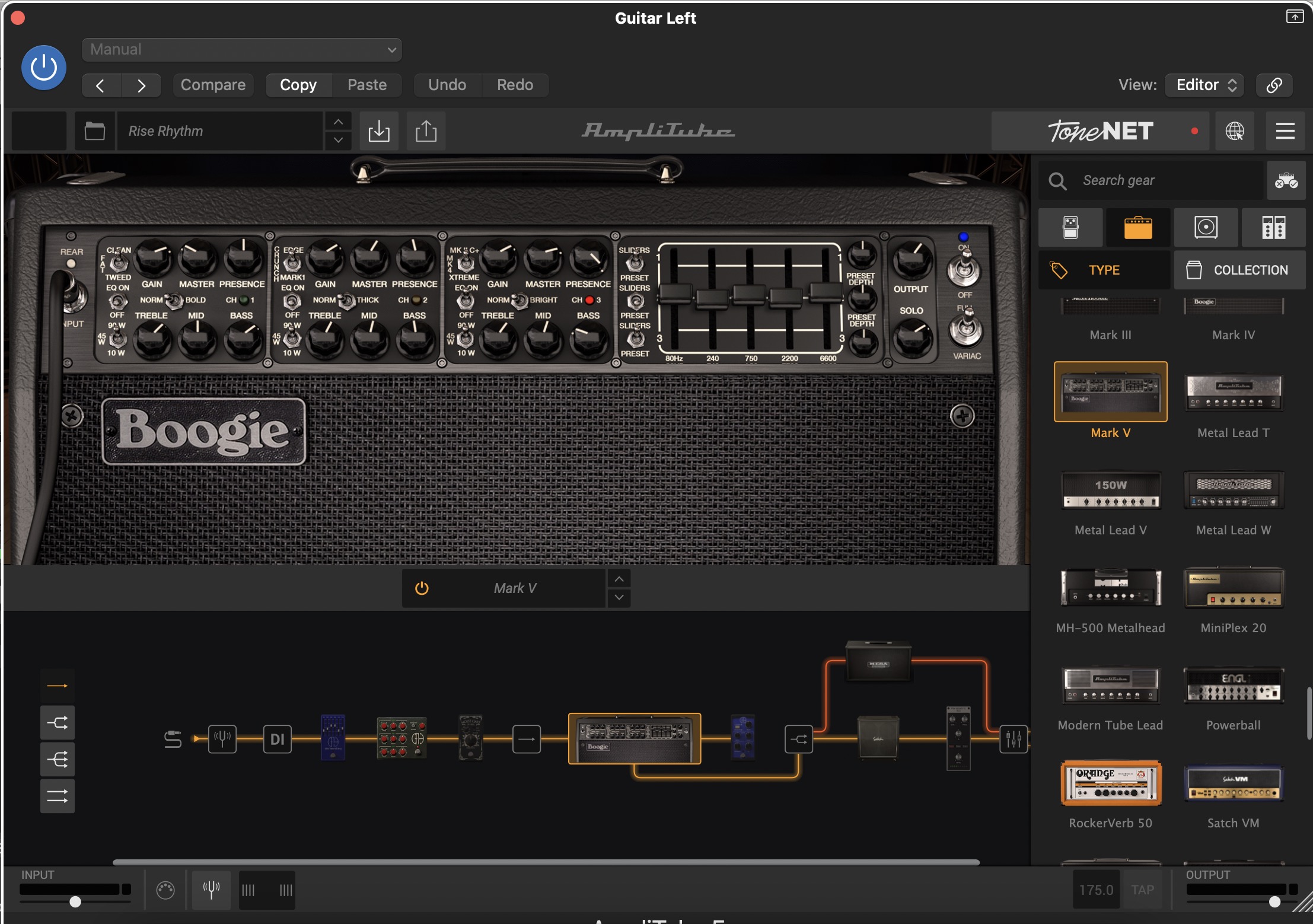Screen dimensions: 1313x924
Task: Select the tuner block in signal chain
Action: pos(222,739)
